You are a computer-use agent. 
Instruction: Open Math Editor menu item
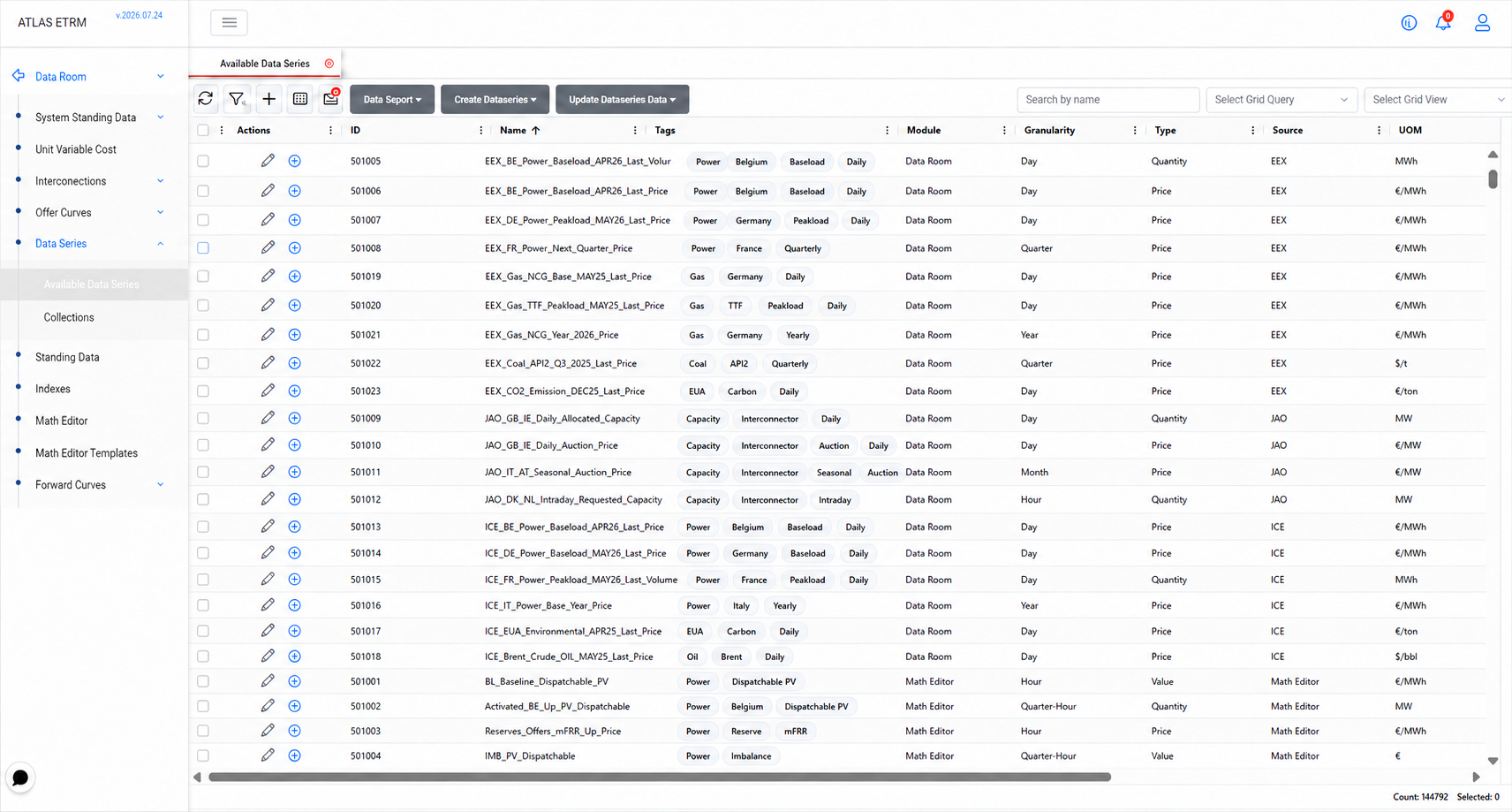[x=62, y=421]
